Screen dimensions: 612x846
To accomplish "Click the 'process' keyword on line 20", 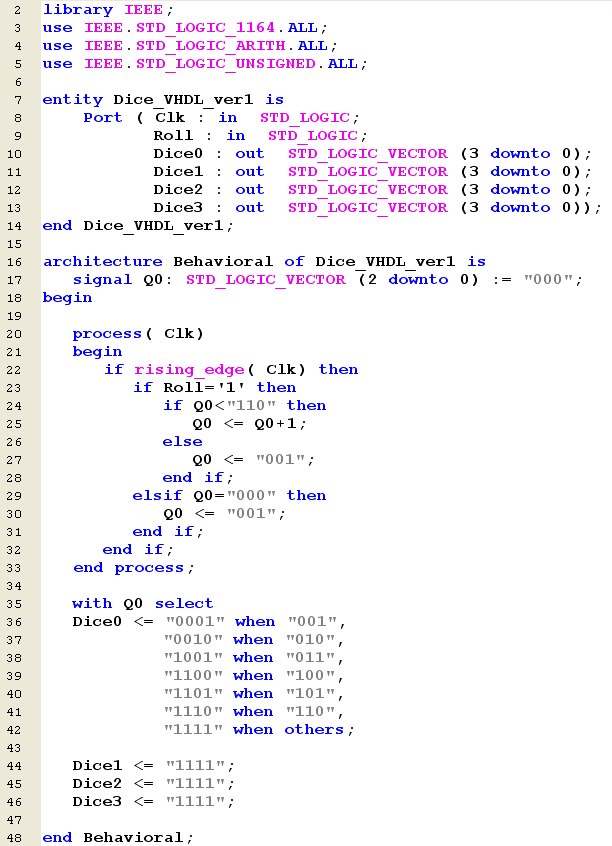I will pyautogui.click(x=107, y=334).
